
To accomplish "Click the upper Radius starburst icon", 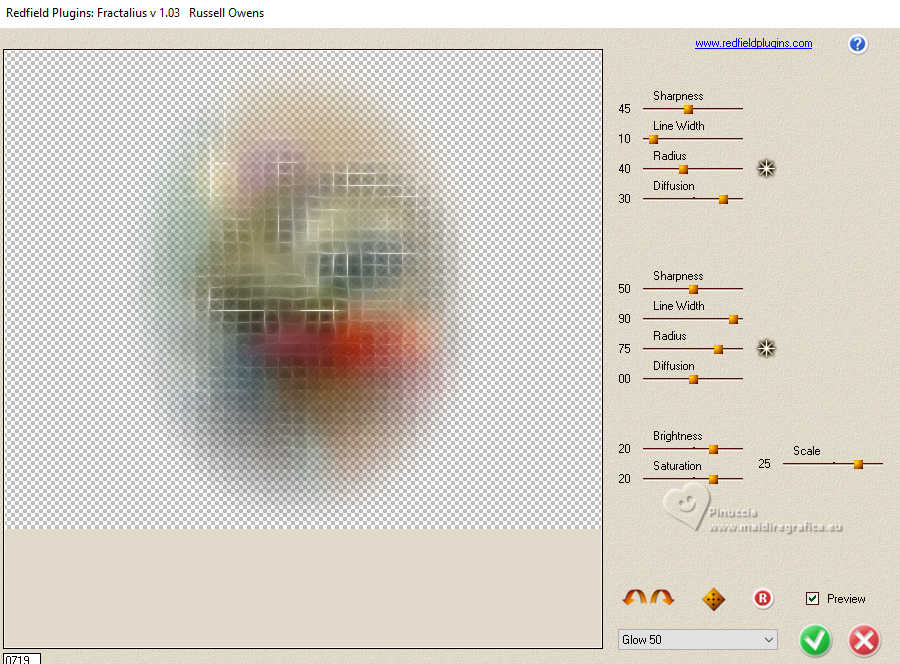I will (766, 168).
